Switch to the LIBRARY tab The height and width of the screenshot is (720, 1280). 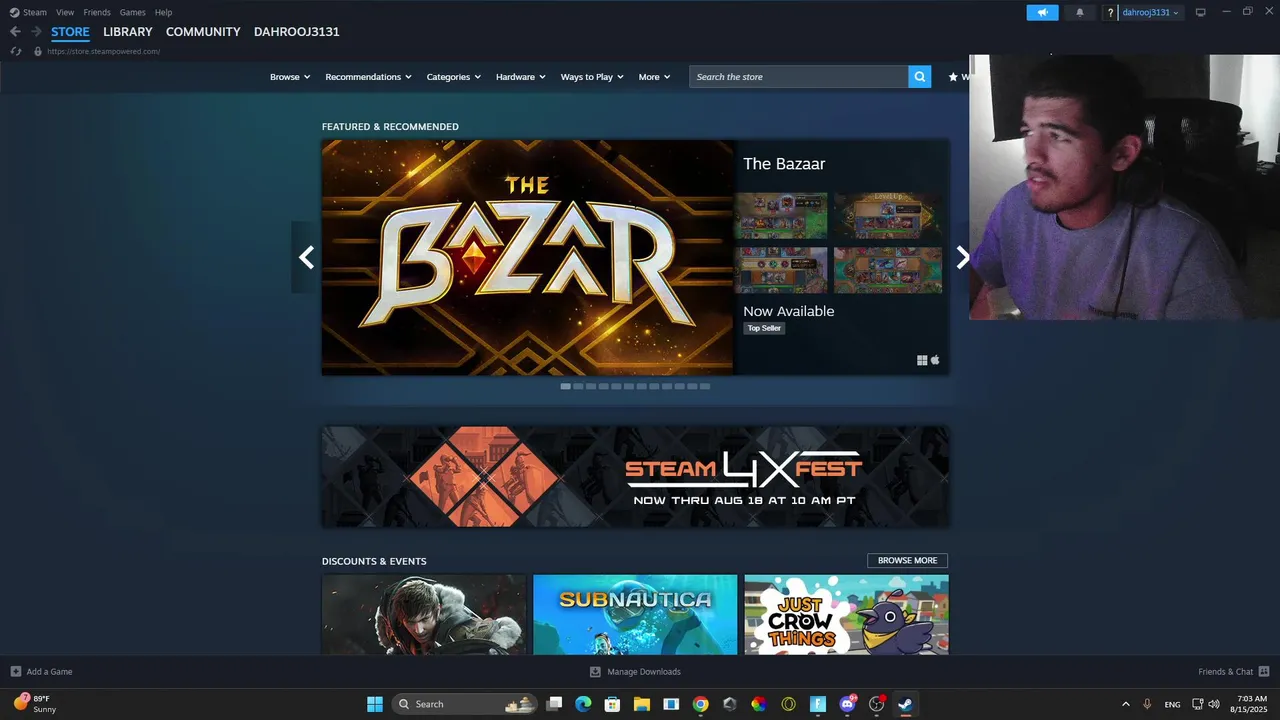[128, 32]
